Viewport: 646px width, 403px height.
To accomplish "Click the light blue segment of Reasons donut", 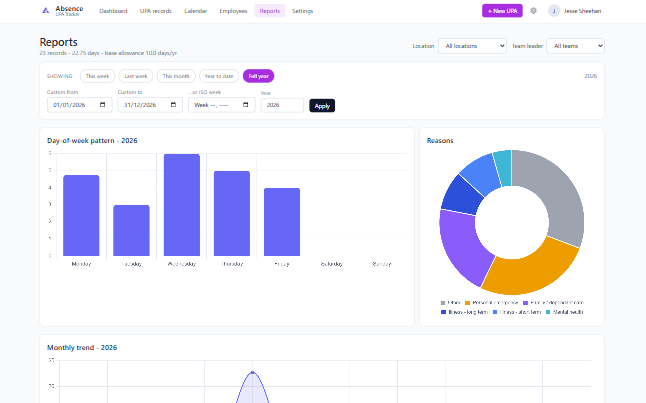I will coord(482,173).
